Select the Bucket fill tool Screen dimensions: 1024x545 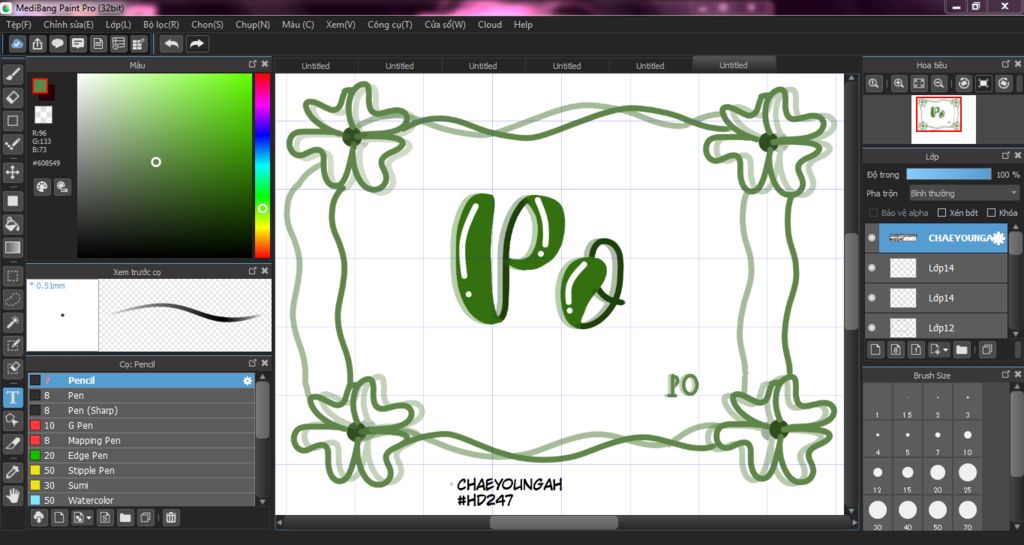click(x=12, y=224)
